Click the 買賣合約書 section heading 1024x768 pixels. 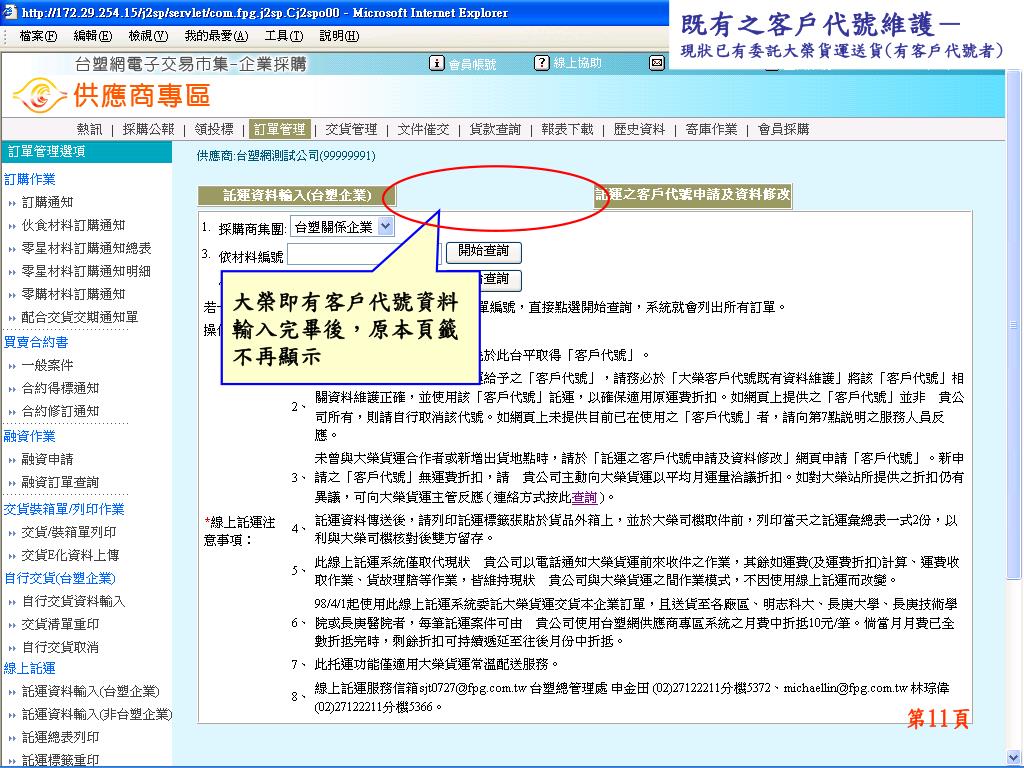coord(36,342)
